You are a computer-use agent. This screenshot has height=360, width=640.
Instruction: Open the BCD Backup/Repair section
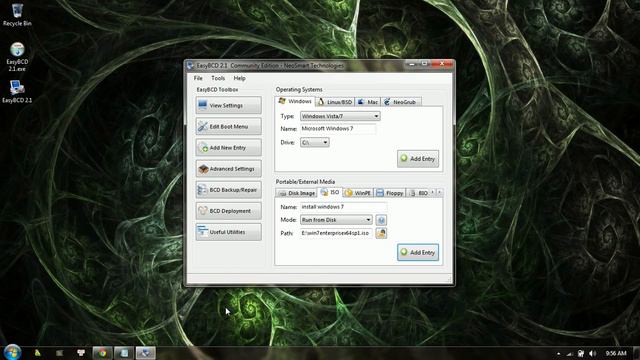pyautogui.click(x=229, y=190)
